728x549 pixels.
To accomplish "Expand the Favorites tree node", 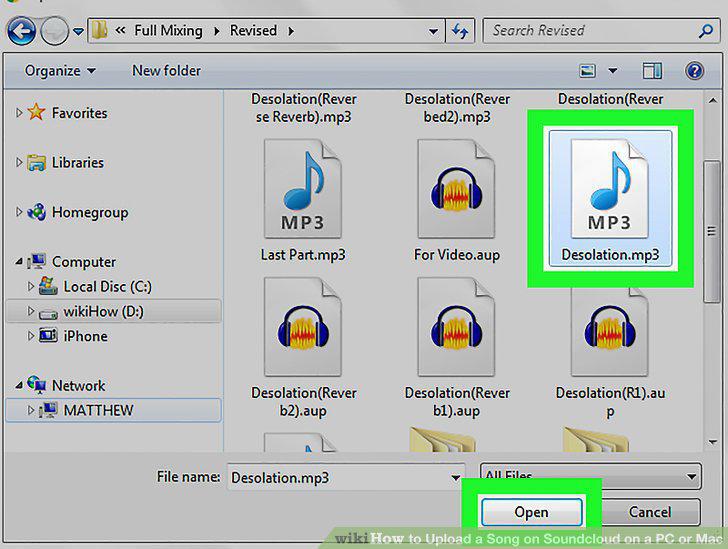I will tap(19, 113).
